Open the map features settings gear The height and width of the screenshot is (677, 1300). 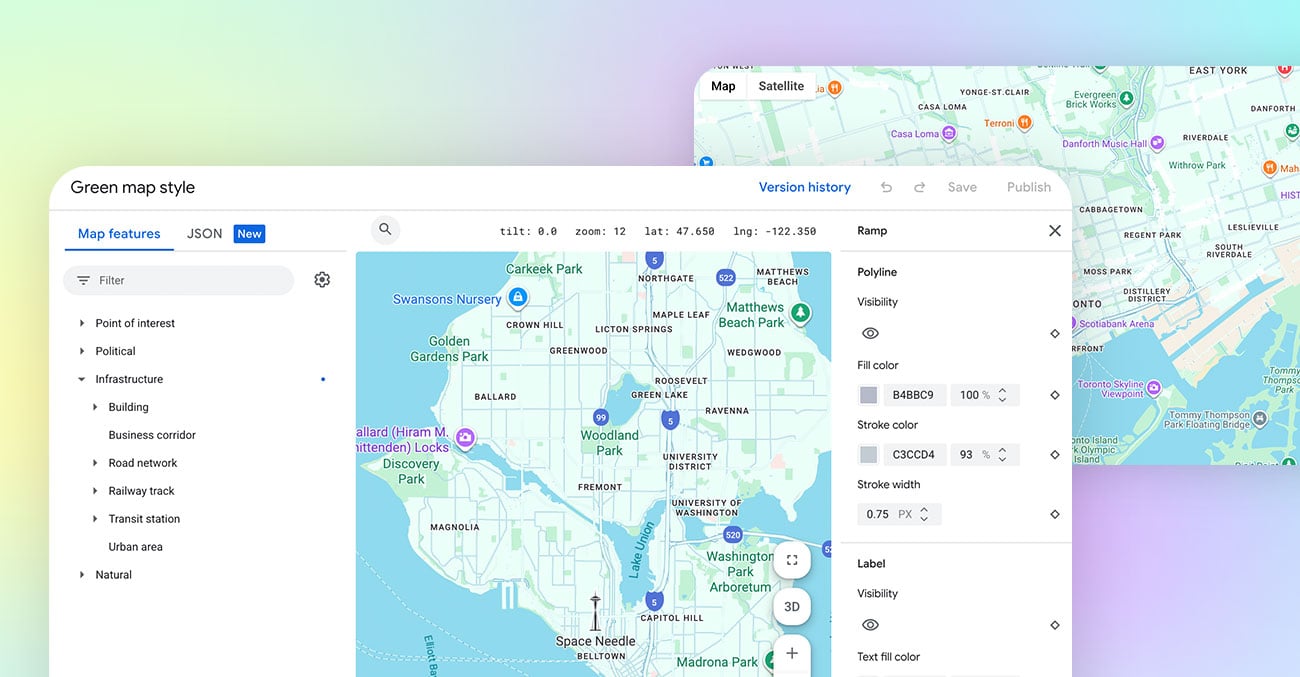coord(322,279)
